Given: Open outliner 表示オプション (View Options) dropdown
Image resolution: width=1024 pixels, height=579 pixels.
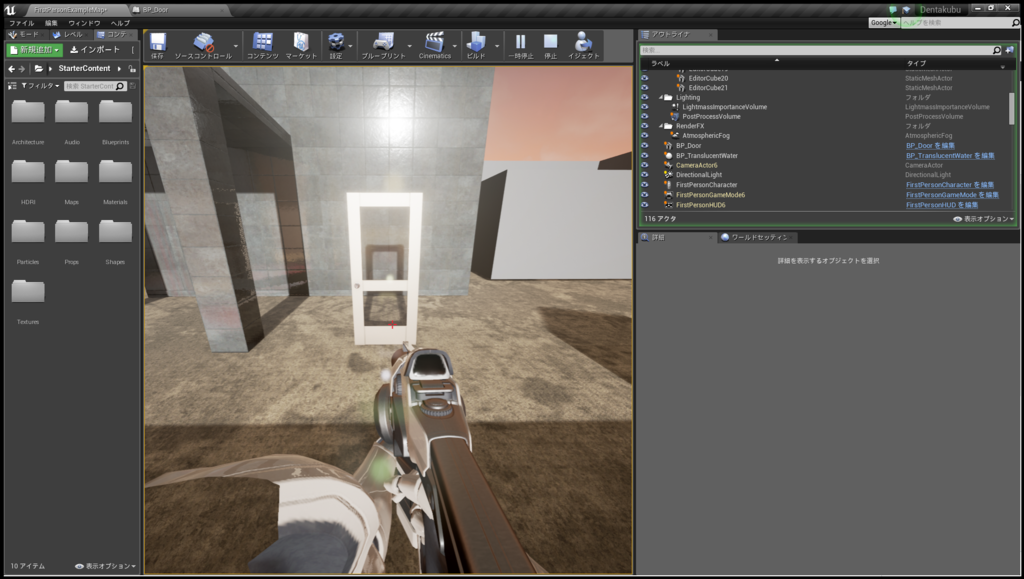Looking at the screenshot, I should [984, 219].
